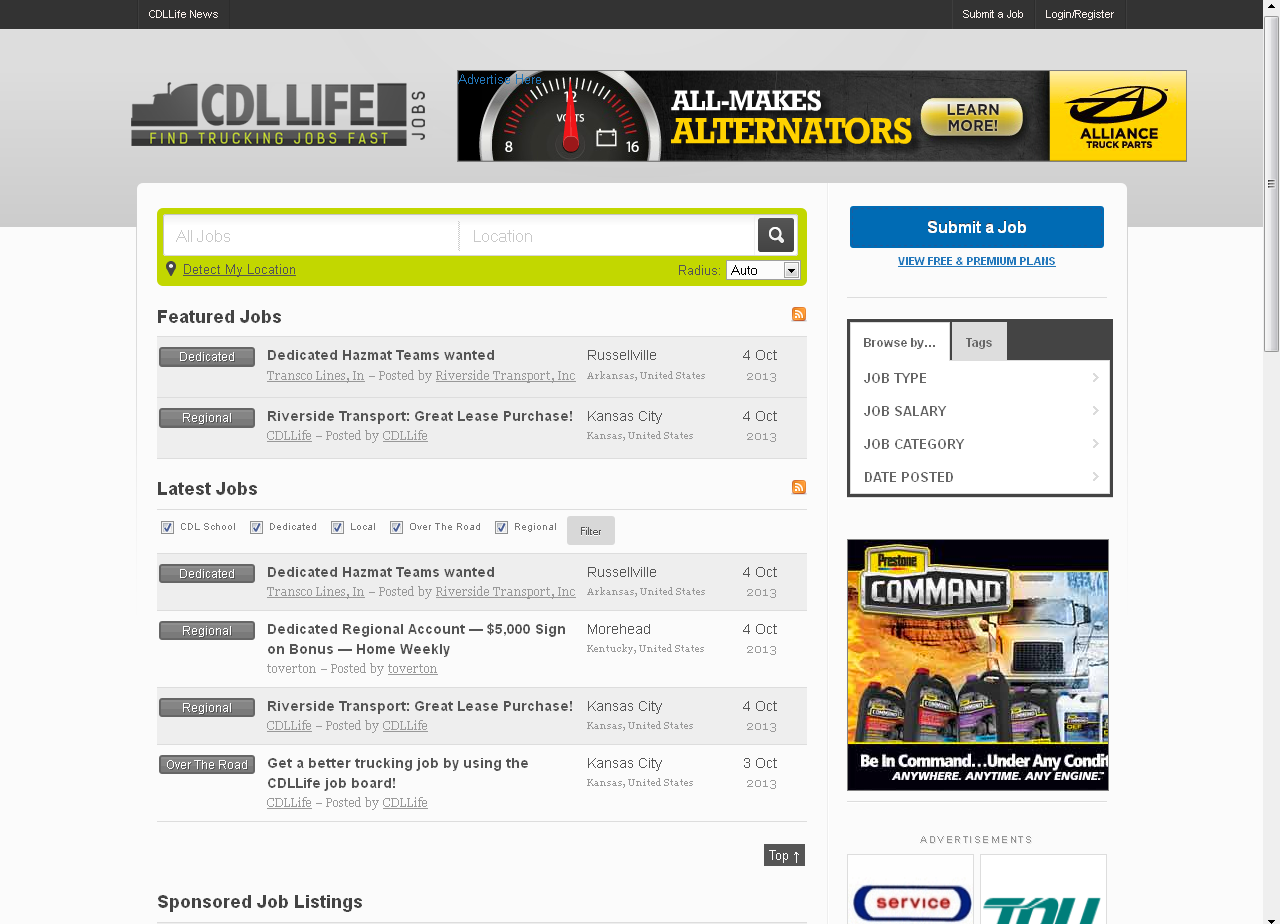Toggle the Local filter checkbox
This screenshot has width=1280, height=924.
338,528
